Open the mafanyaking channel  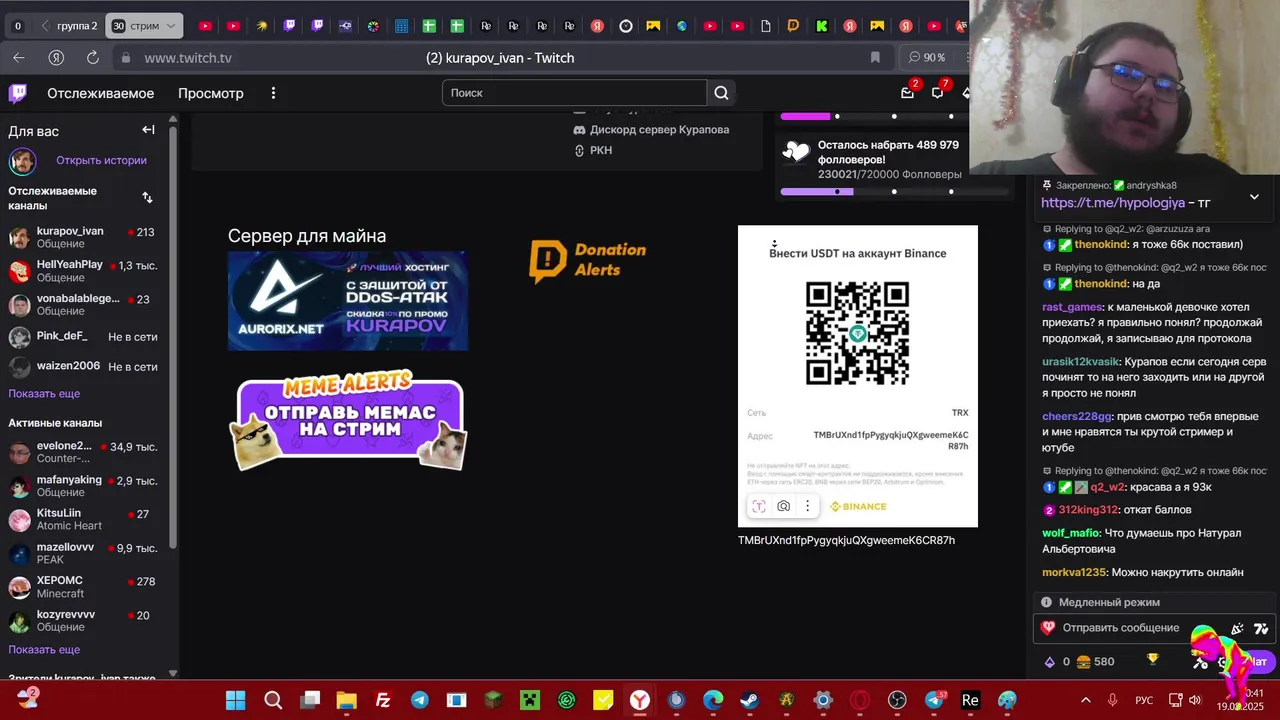[83, 486]
